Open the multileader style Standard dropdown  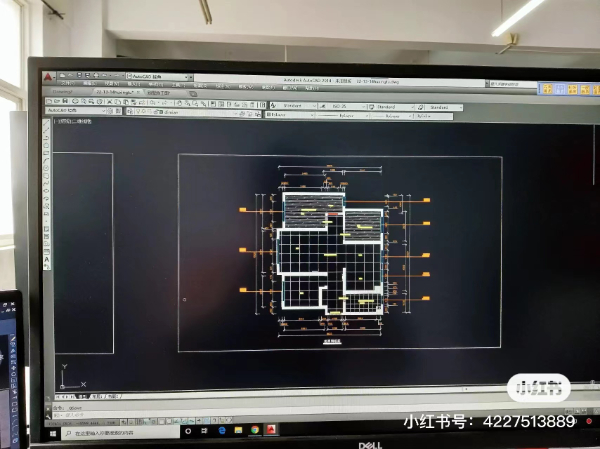[444, 108]
